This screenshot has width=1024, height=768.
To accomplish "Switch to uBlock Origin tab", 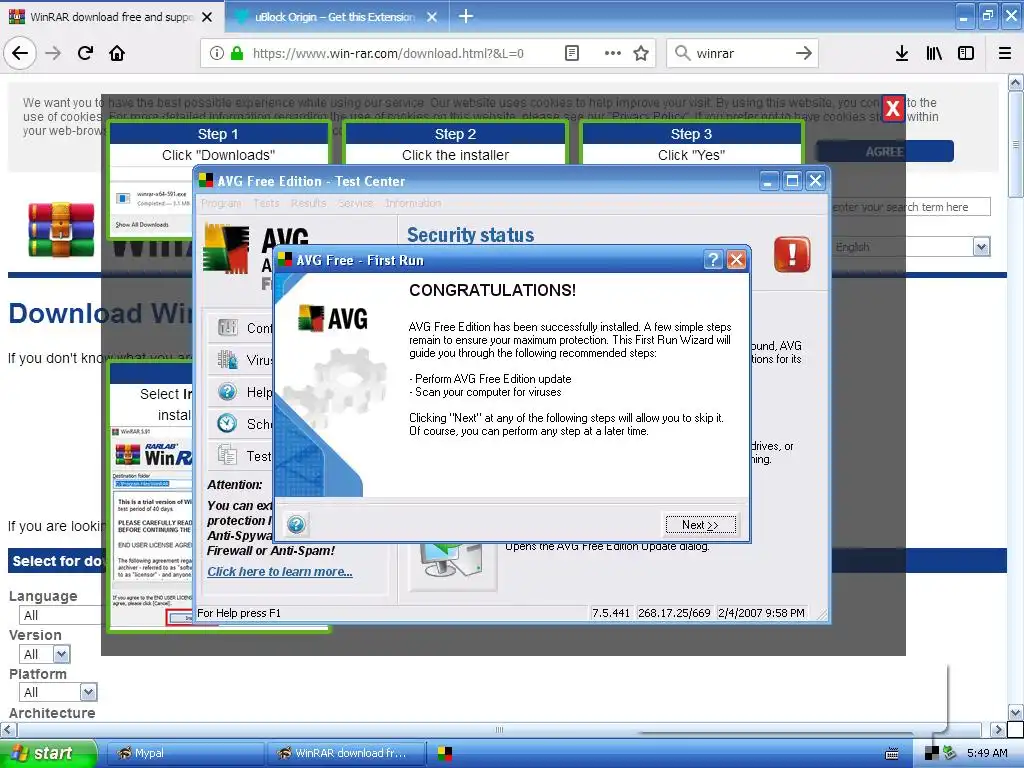I will (x=334, y=17).
